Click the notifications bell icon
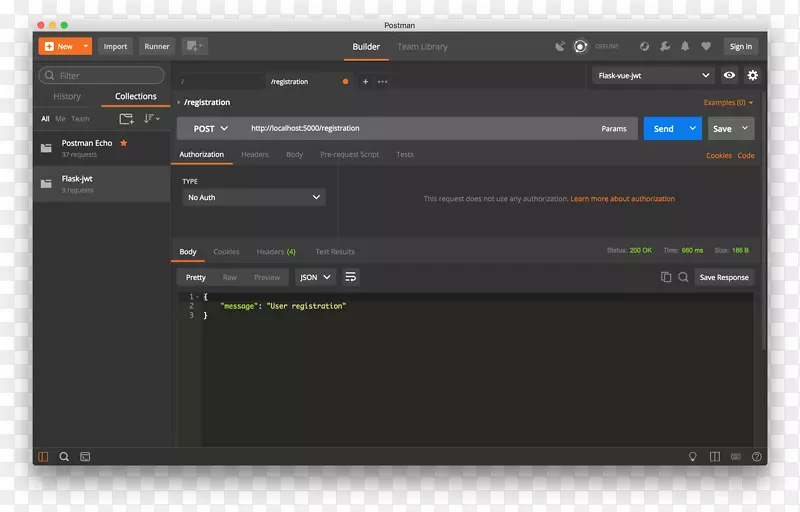The image size is (800, 512). click(685, 46)
